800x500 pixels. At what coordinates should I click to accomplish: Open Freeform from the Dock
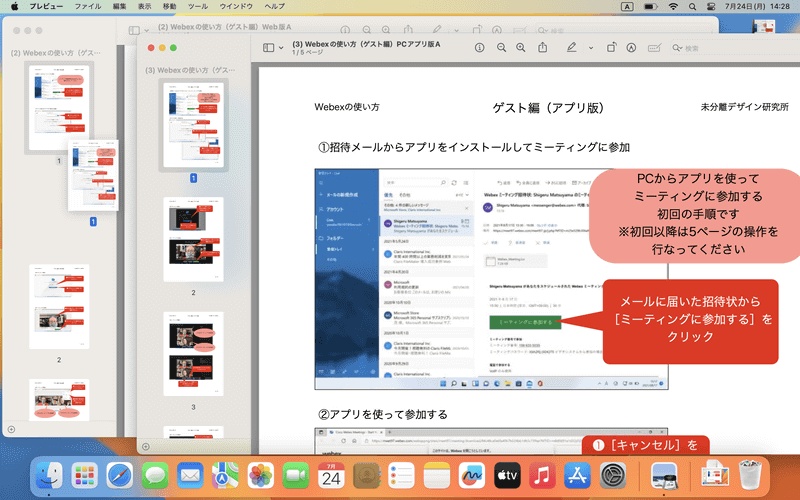(x=472, y=476)
